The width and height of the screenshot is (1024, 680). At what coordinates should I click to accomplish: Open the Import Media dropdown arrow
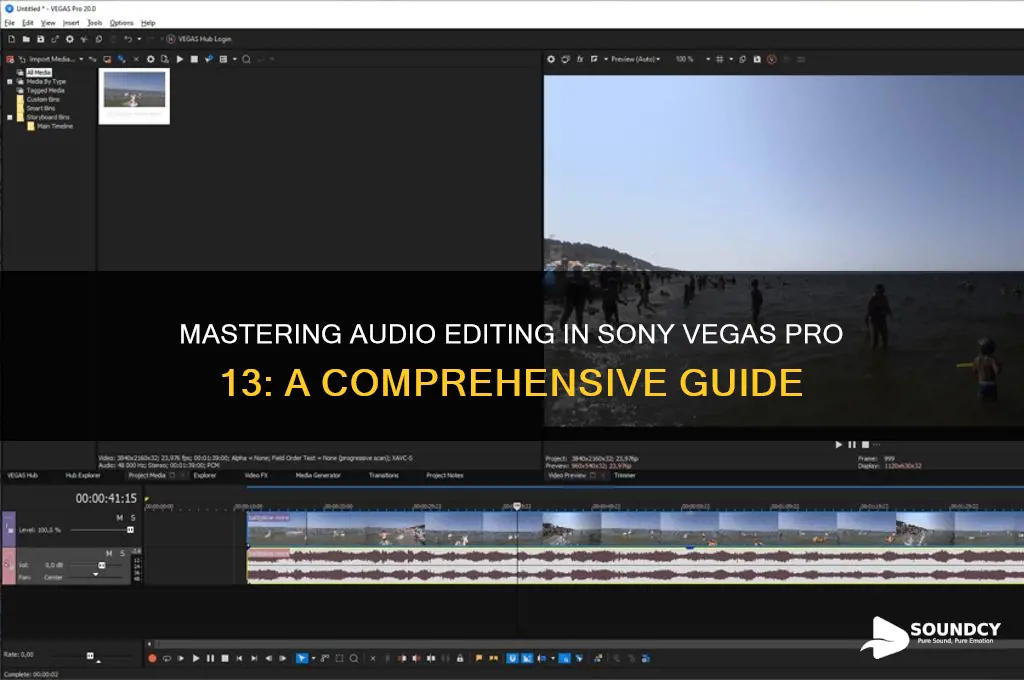click(x=81, y=59)
